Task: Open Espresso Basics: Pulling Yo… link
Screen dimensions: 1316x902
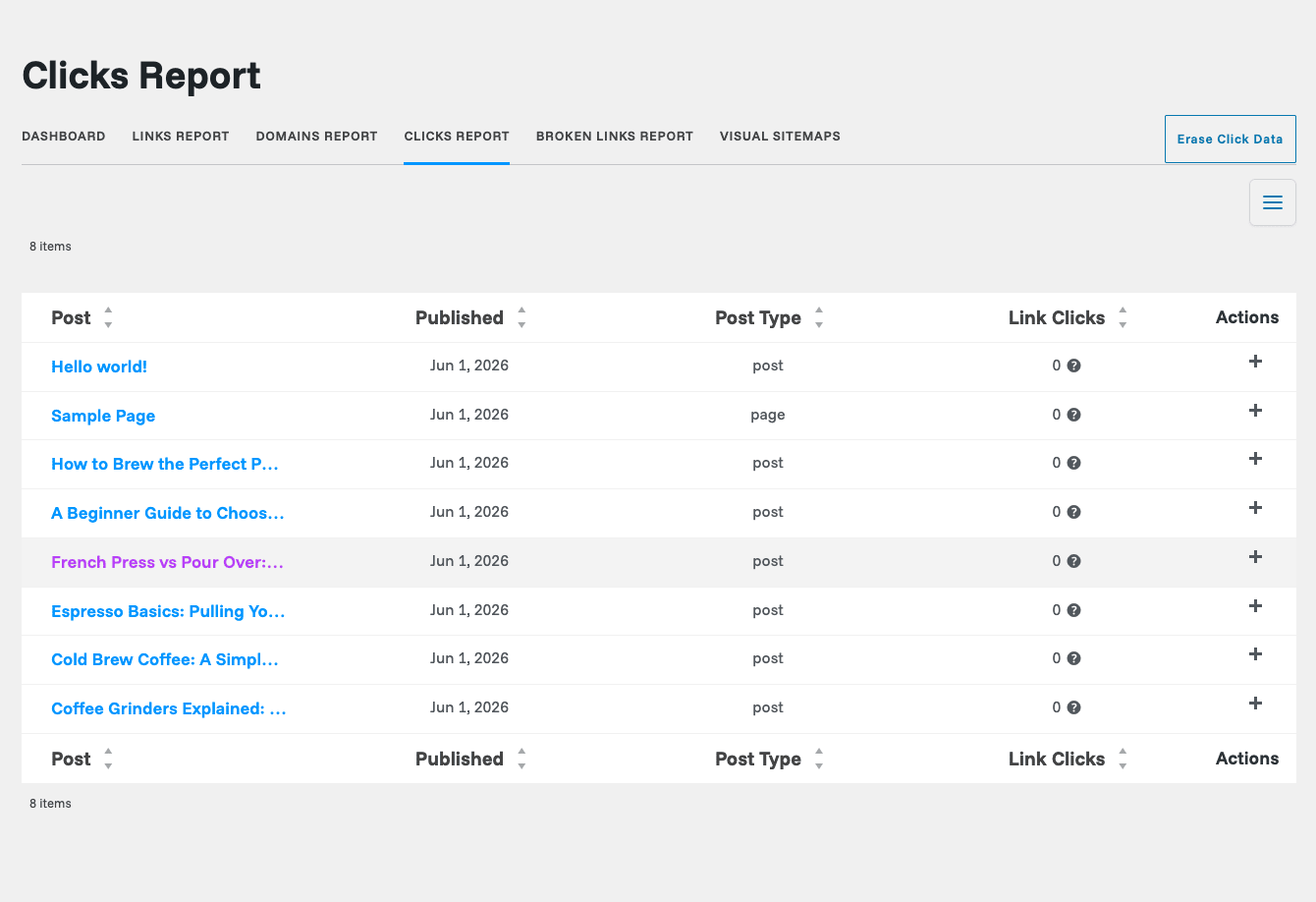Action: (x=168, y=611)
